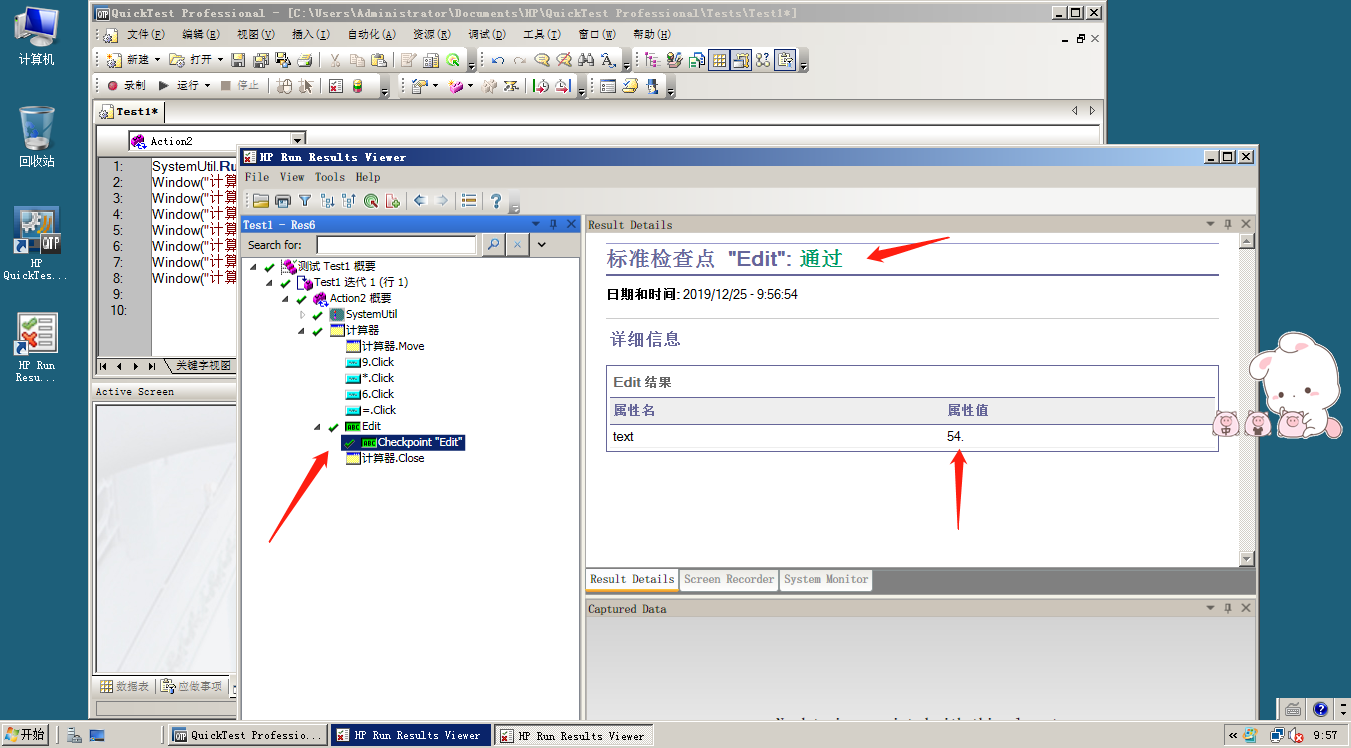Click the Search for input field
1351x748 pixels.
pos(396,244)
